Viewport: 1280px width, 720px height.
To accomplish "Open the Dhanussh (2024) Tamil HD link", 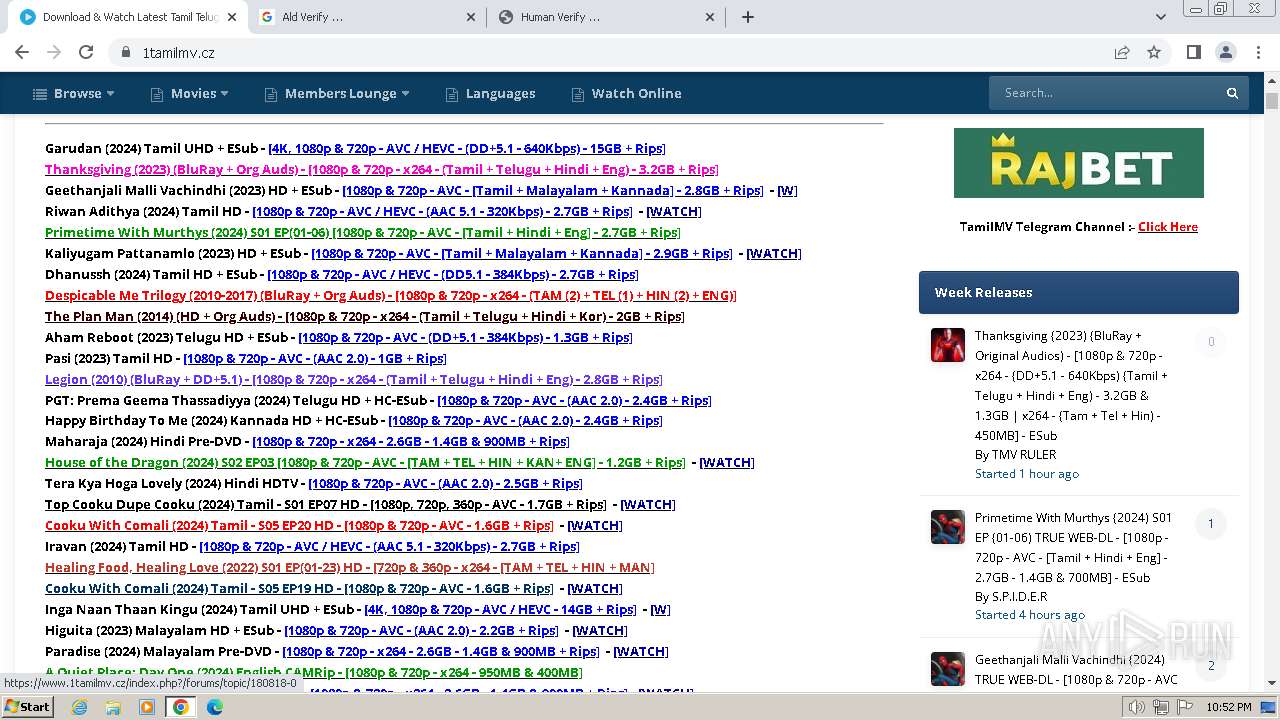I will [452, 274].
